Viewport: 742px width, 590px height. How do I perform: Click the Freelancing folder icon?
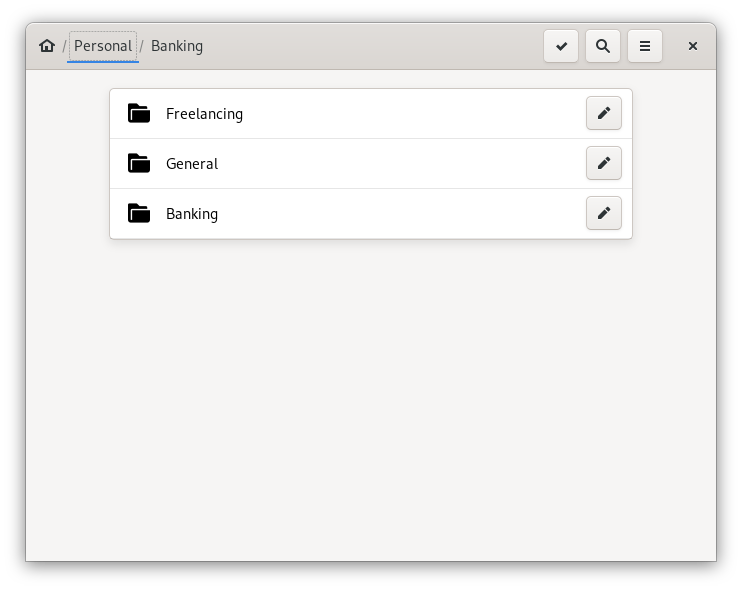(139, 114)
